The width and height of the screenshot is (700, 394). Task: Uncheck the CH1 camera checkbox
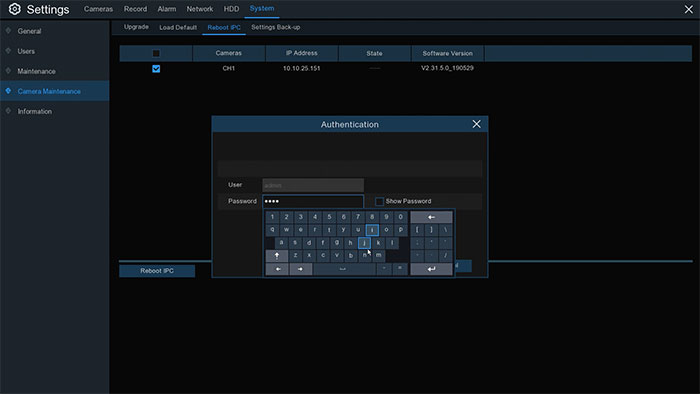[x=156, y=68]
